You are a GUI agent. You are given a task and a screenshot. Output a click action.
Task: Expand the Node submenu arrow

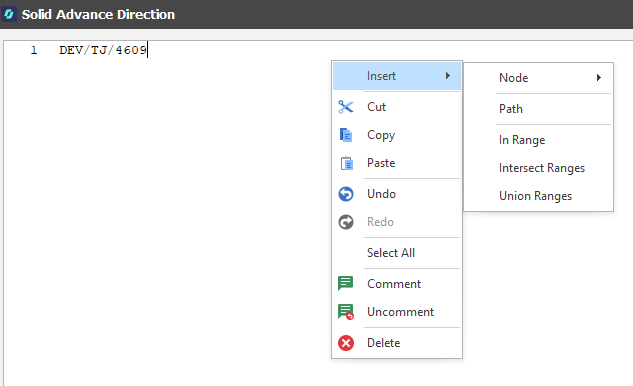pos(599,78)
